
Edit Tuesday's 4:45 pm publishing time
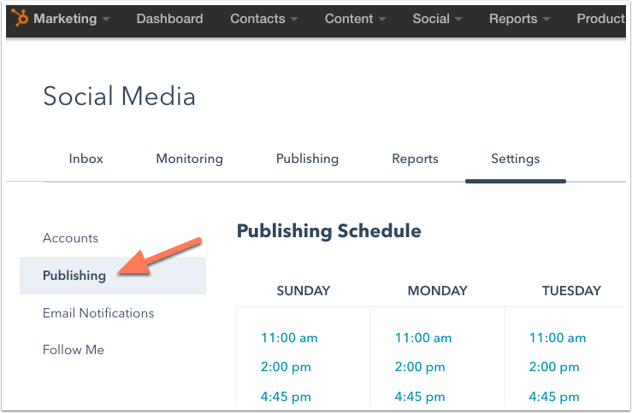point(554,397)
